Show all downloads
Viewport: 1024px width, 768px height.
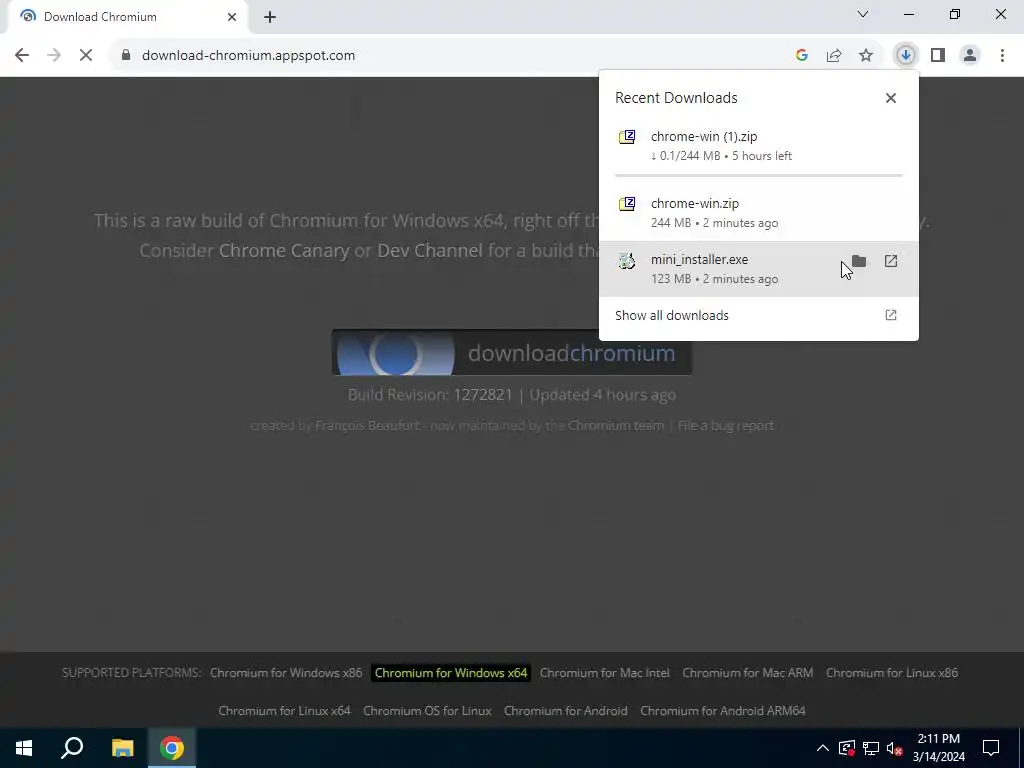click(759, 315)
